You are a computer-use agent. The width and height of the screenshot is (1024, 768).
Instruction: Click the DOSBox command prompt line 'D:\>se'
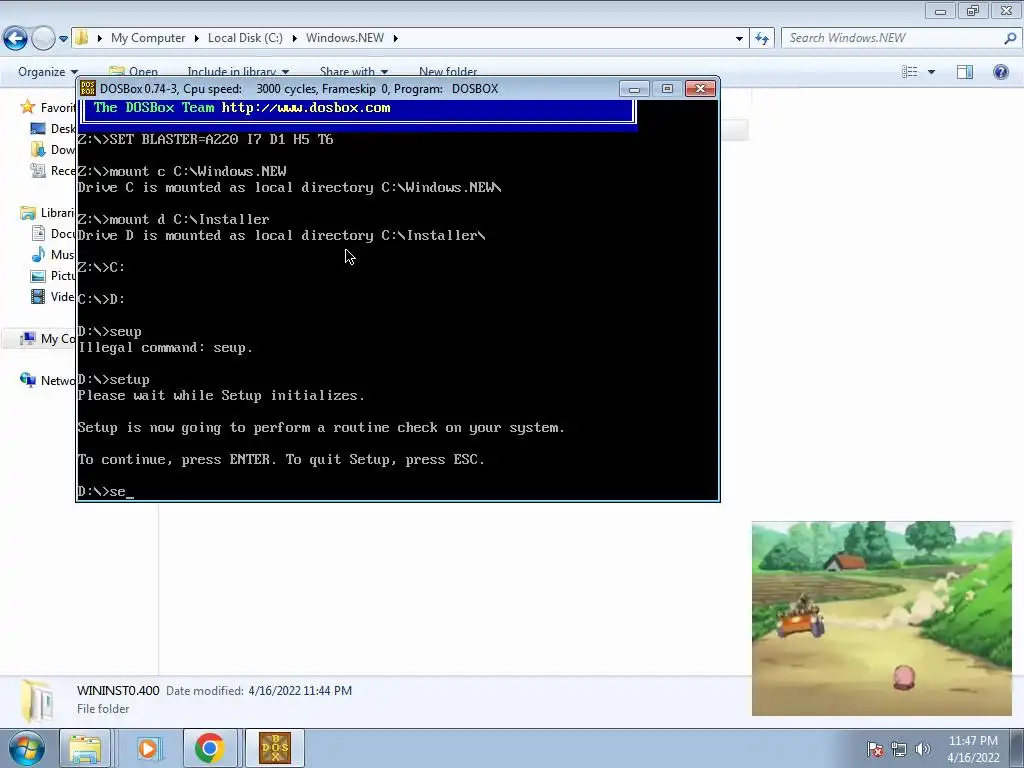(105, 492)
